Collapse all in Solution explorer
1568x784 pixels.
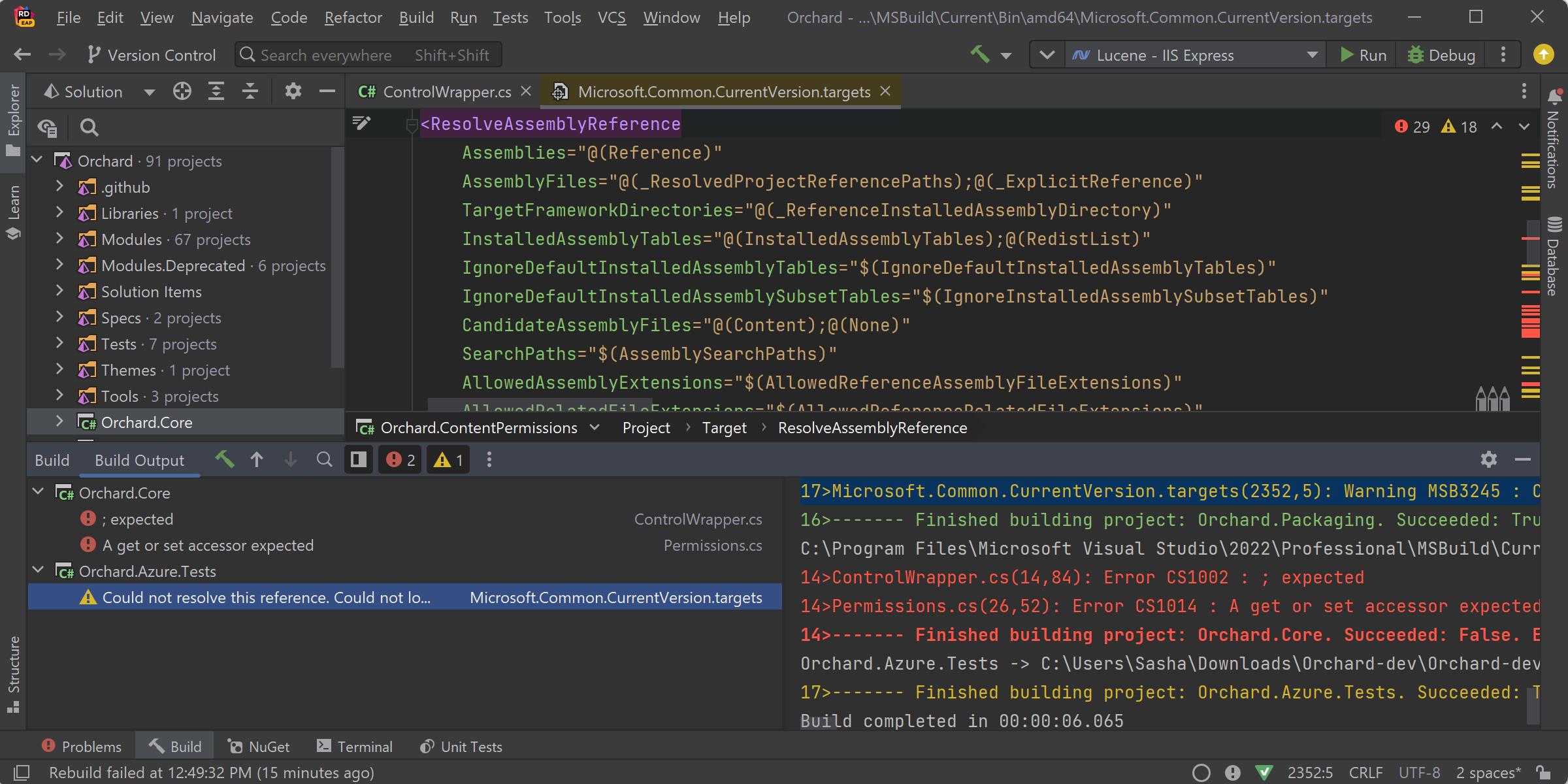tap(250, 91)
